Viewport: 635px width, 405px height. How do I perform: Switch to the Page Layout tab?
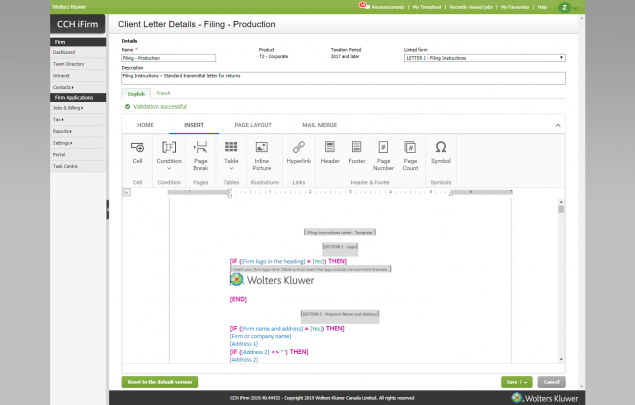253,125
